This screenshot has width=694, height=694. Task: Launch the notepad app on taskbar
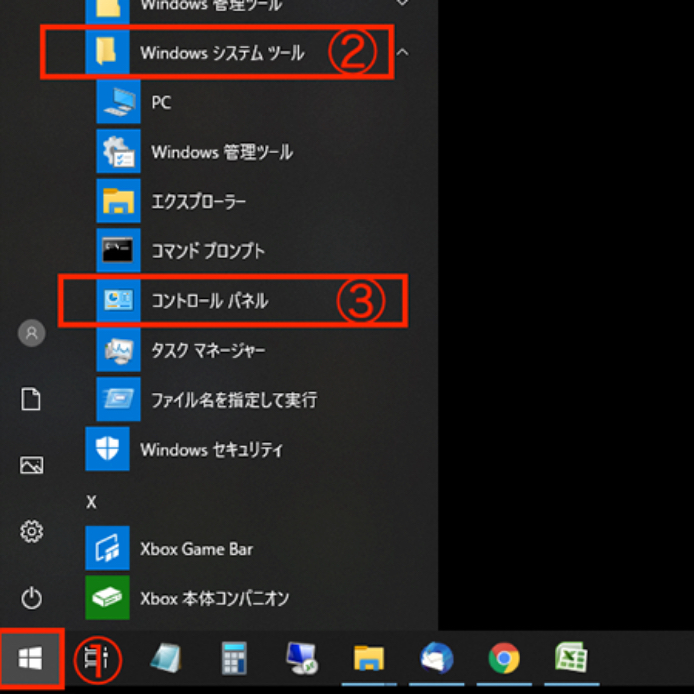(166, 658)
